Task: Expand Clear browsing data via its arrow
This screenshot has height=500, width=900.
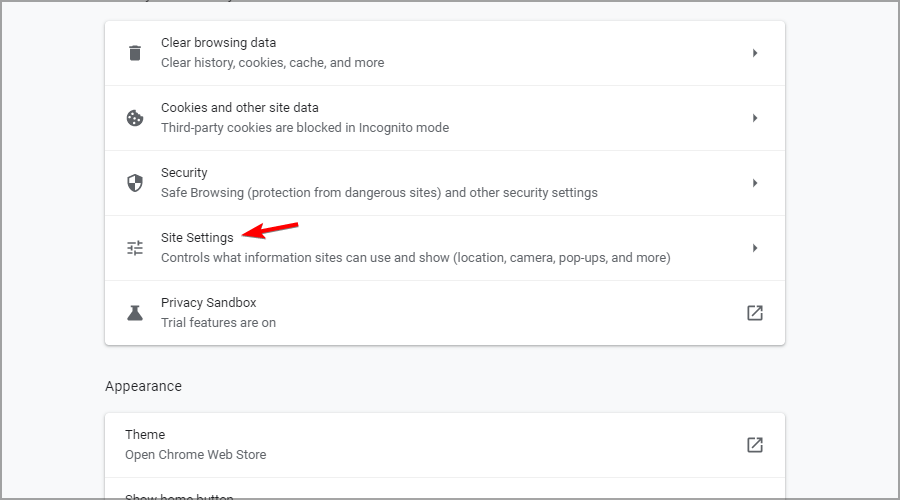Action: click(755, 53)
